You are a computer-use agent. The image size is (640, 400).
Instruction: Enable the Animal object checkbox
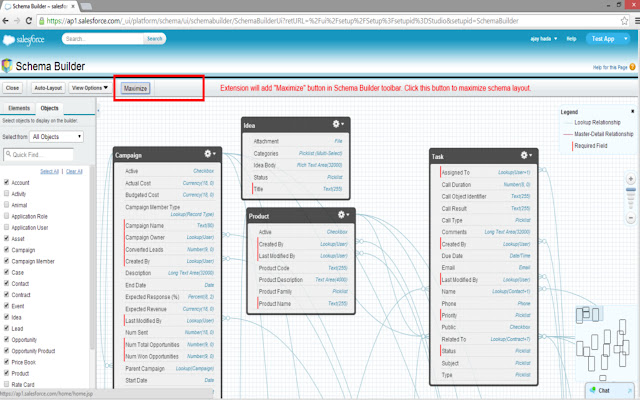(7, 204)
